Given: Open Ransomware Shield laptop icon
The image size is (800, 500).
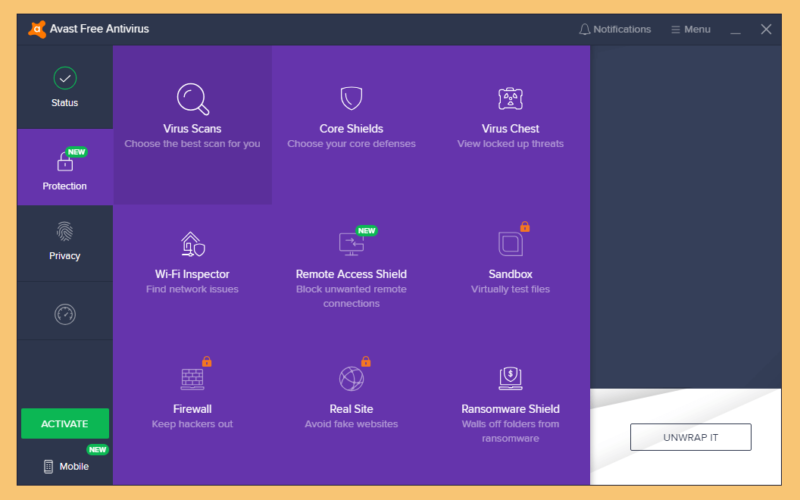Looking at the screenshot, I should 510,379.
